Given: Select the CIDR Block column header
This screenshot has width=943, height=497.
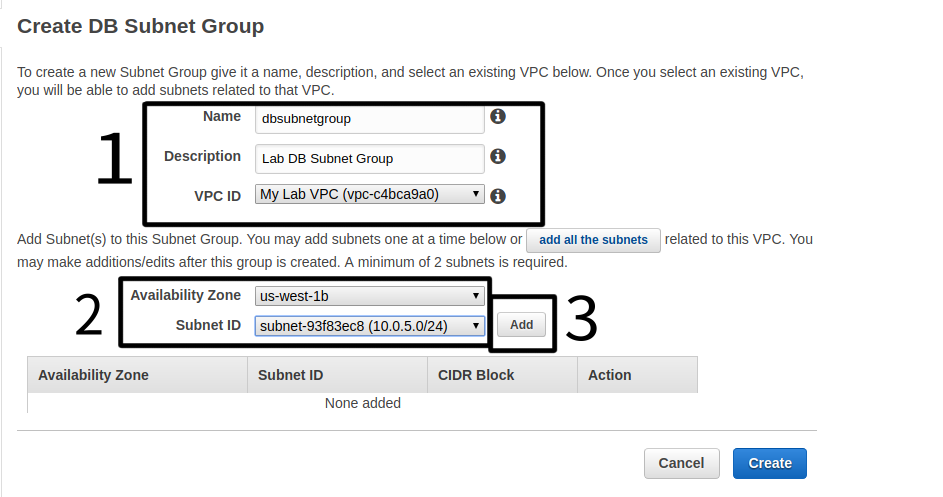Looking at the screenshot, I should coord(476,375).
